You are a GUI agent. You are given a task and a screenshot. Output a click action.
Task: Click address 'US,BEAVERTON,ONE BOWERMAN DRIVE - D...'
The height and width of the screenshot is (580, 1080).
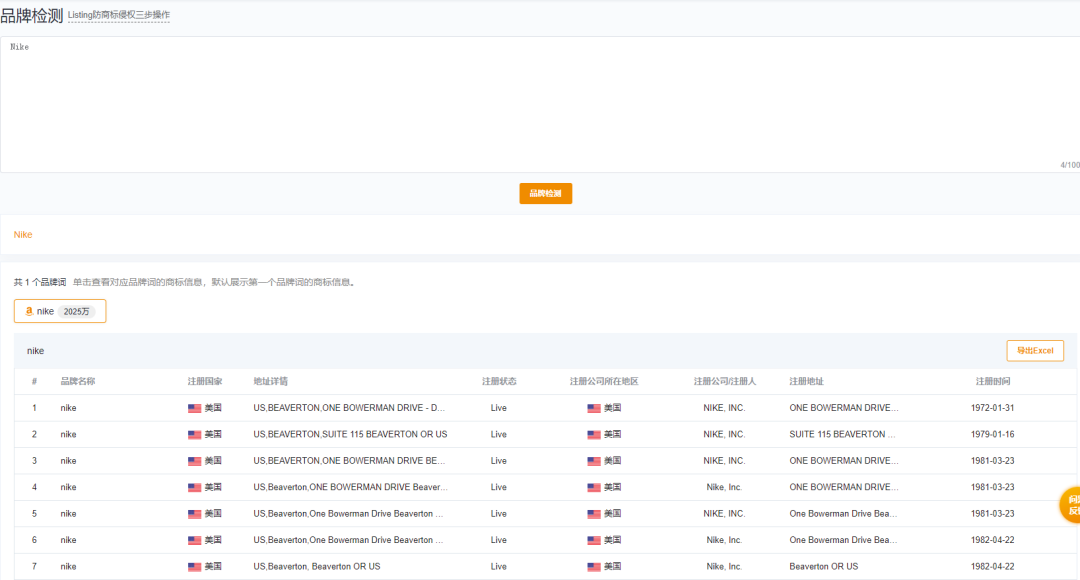(x=349, y=408)
